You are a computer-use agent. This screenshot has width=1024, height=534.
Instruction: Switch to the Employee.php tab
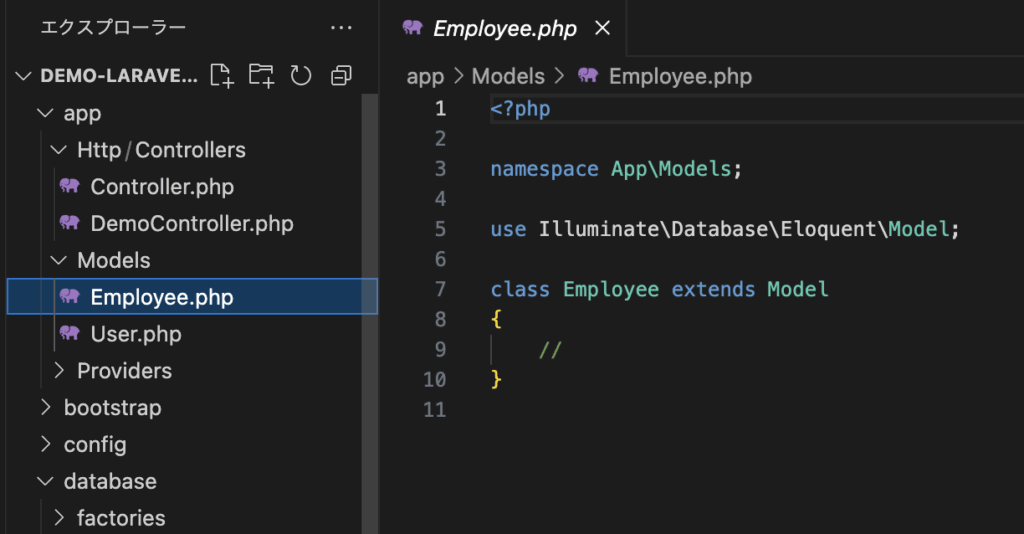pyautogui.click(x=504, y=29)
